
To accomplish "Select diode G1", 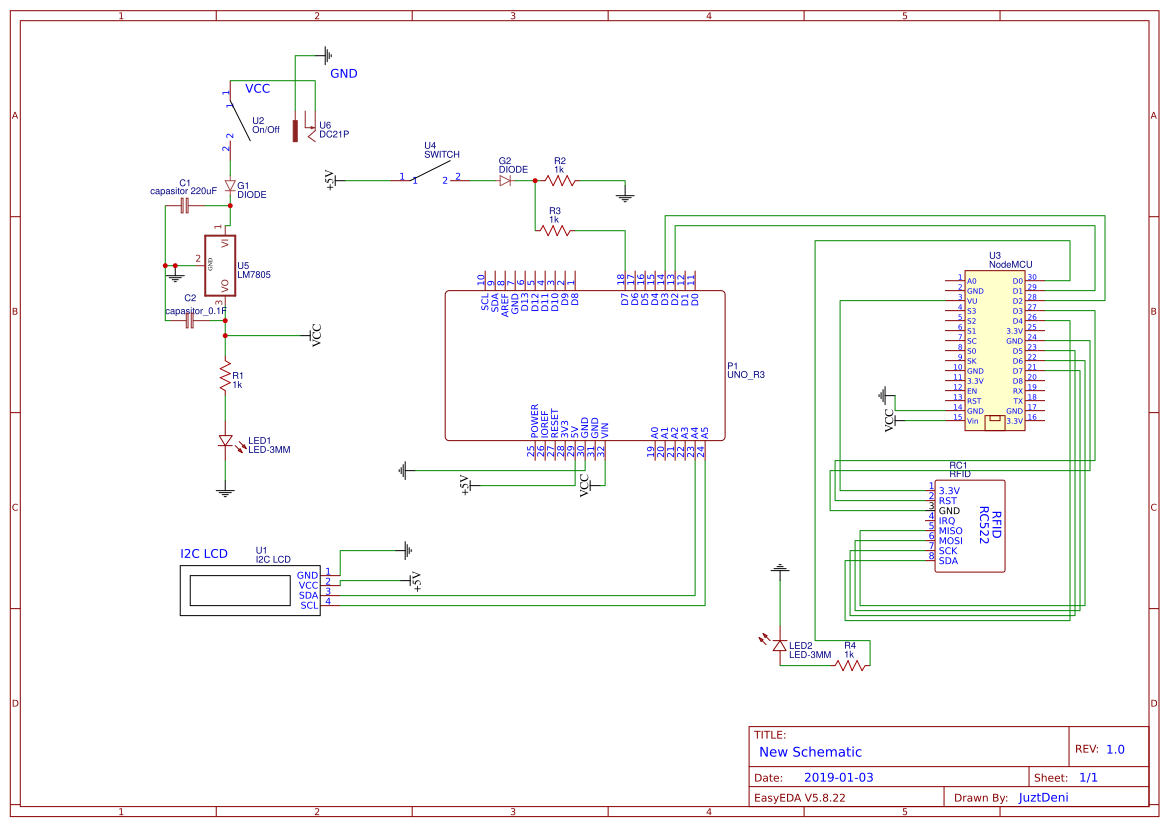I will (x=230, y=185).
